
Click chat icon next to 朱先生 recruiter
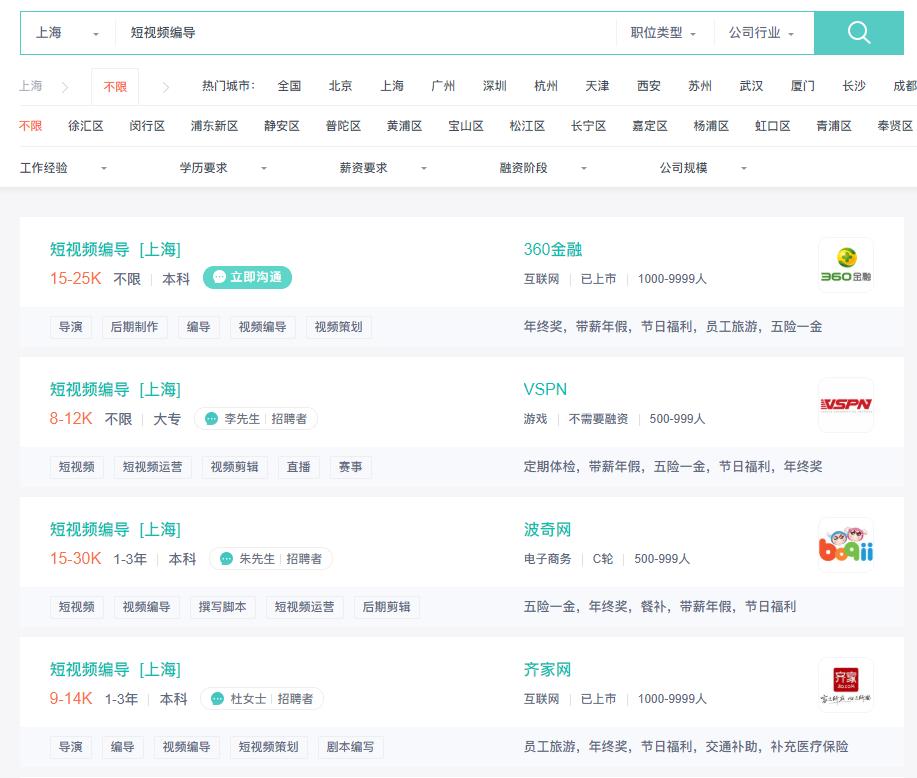226,559
